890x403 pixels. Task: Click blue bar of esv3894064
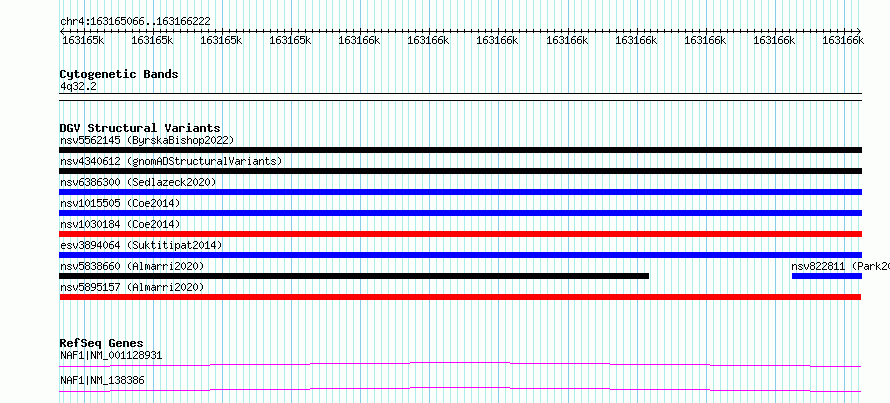click(x=460, y=255)
